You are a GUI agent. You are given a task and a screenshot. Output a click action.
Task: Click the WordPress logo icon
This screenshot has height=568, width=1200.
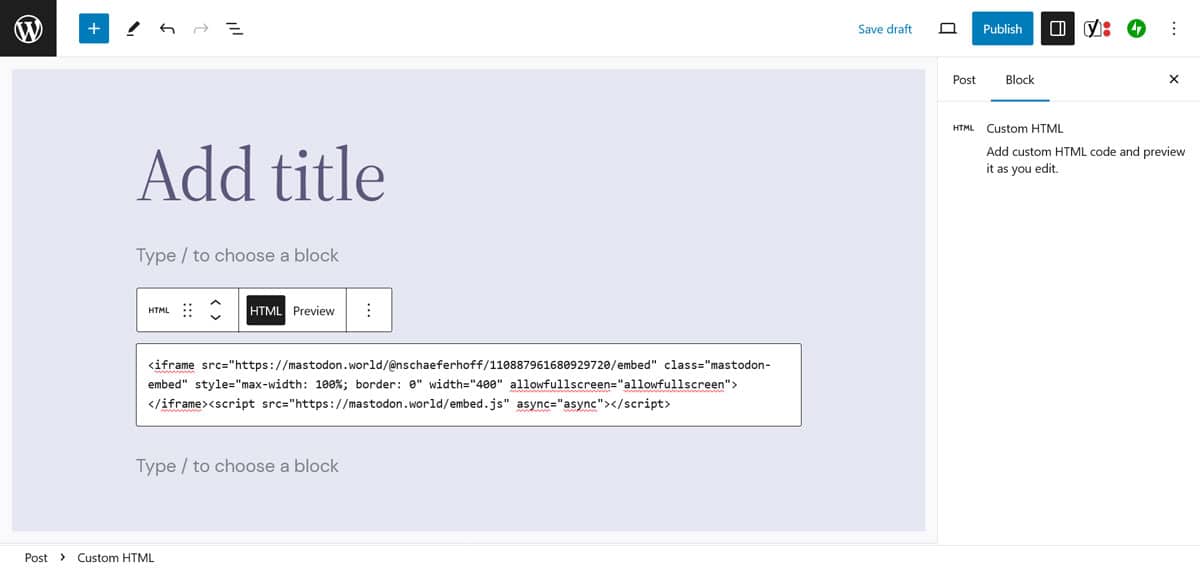pos(28,29)
